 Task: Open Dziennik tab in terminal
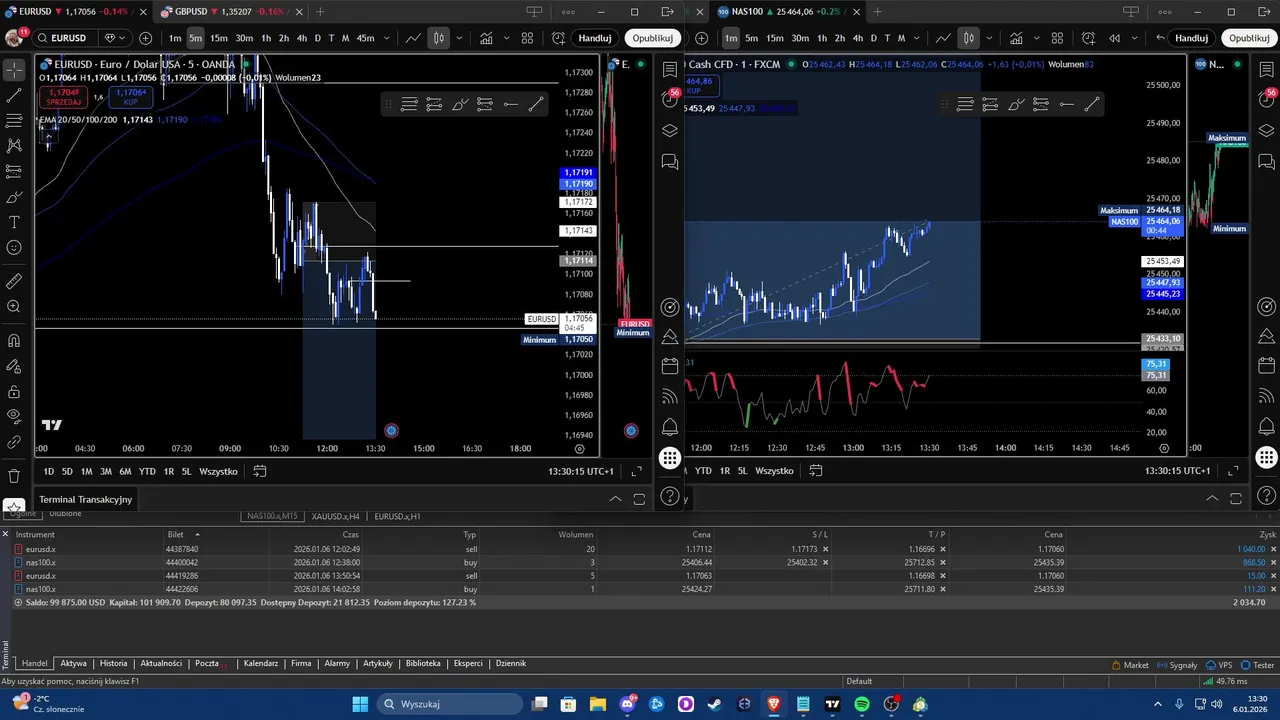tap(510, 663)
